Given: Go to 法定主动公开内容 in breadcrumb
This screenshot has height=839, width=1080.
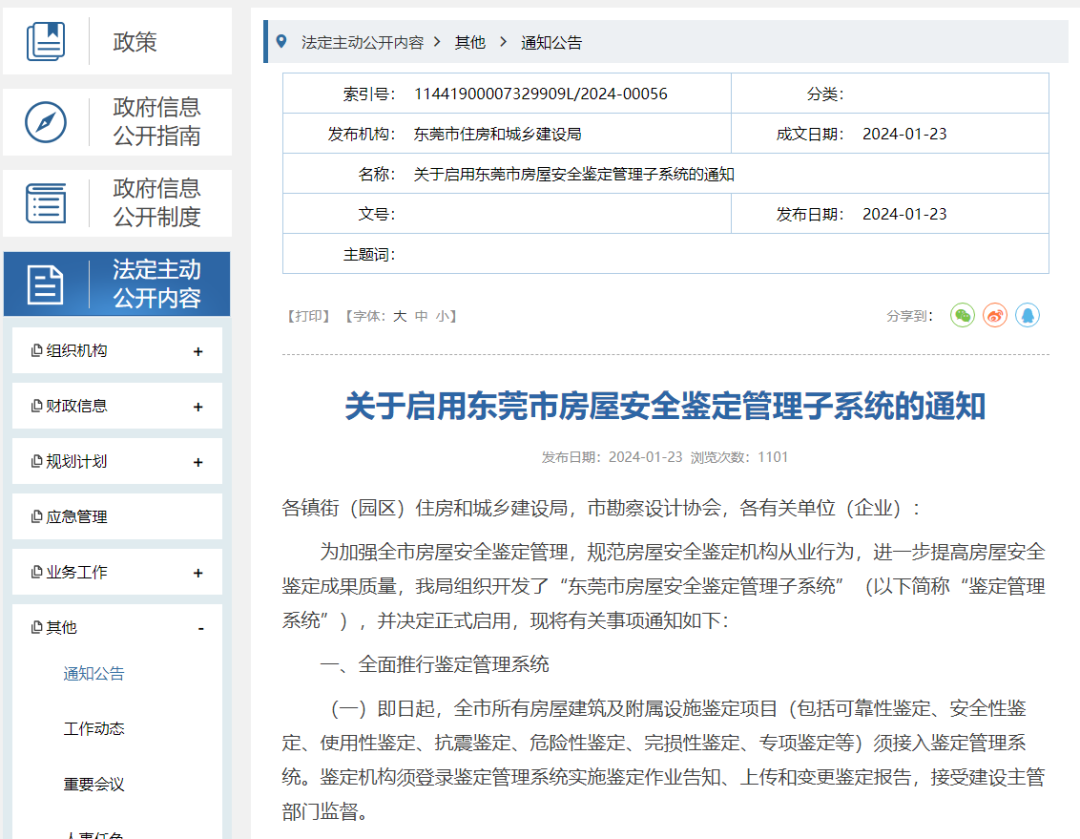Looking at the screenshot, I should (362, 42).
